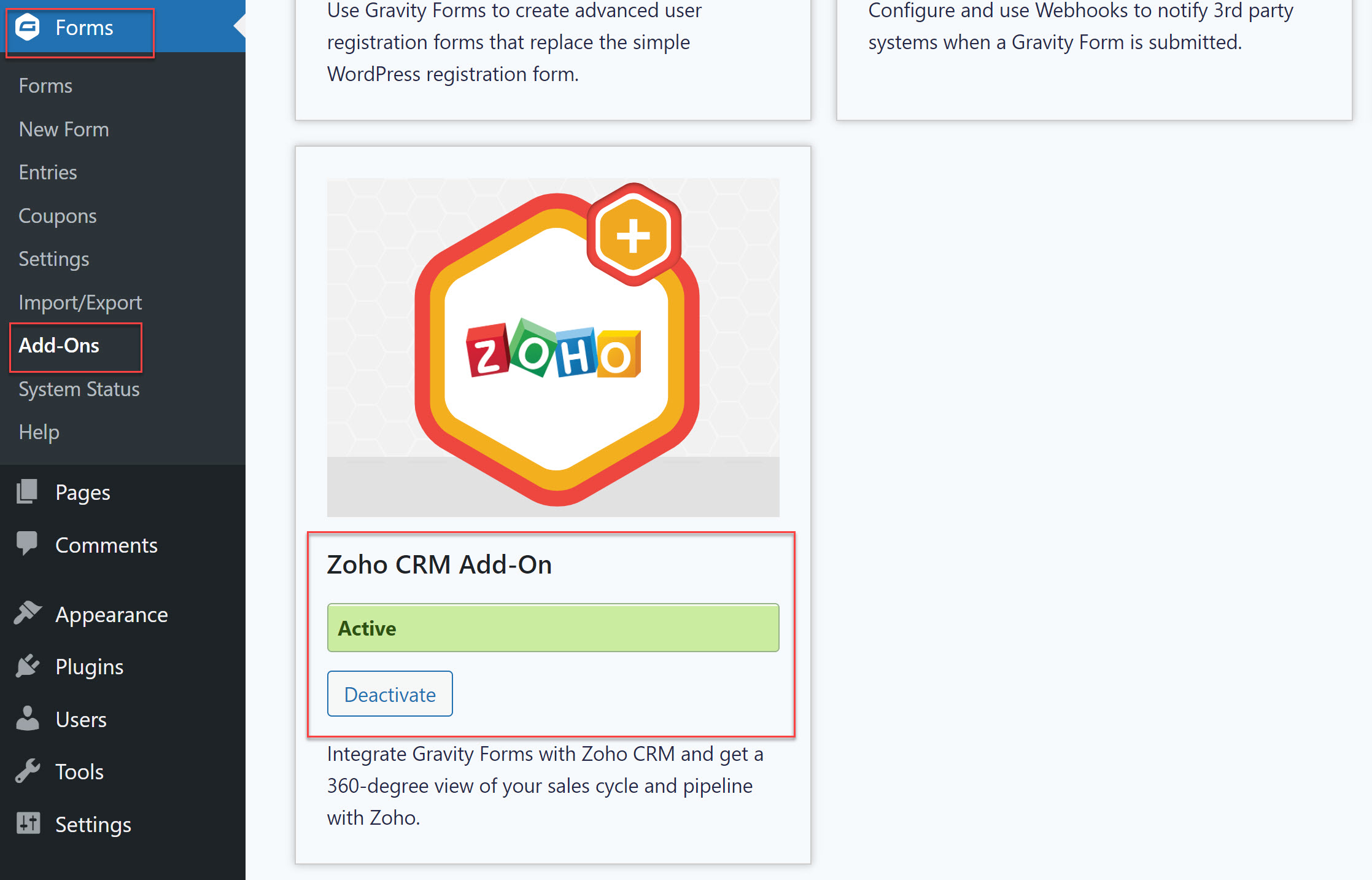The image size is (1372, 880).
Task: Select New Form in sidebar
Action: [64, 130]
